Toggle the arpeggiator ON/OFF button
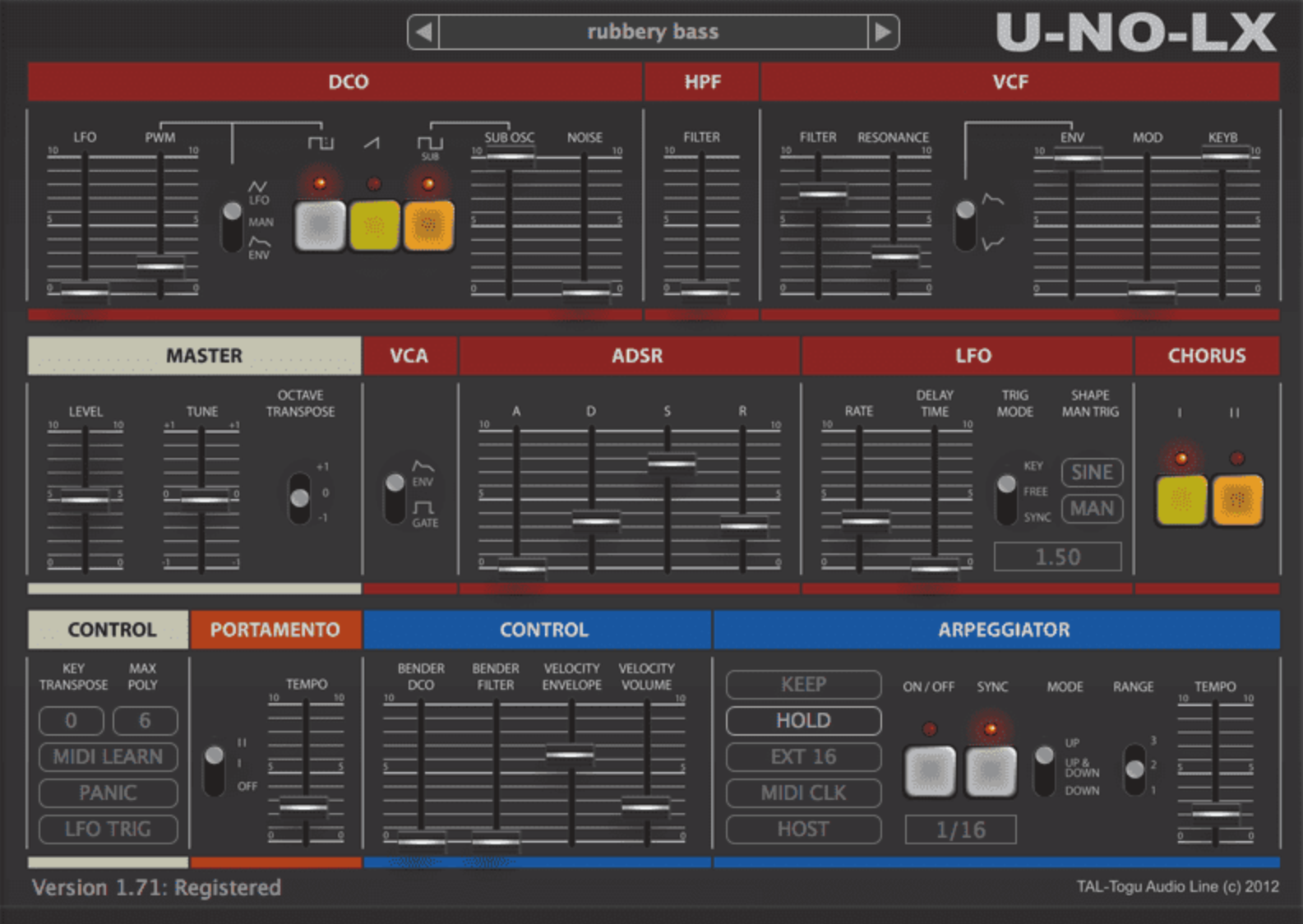 coord(930,771)
